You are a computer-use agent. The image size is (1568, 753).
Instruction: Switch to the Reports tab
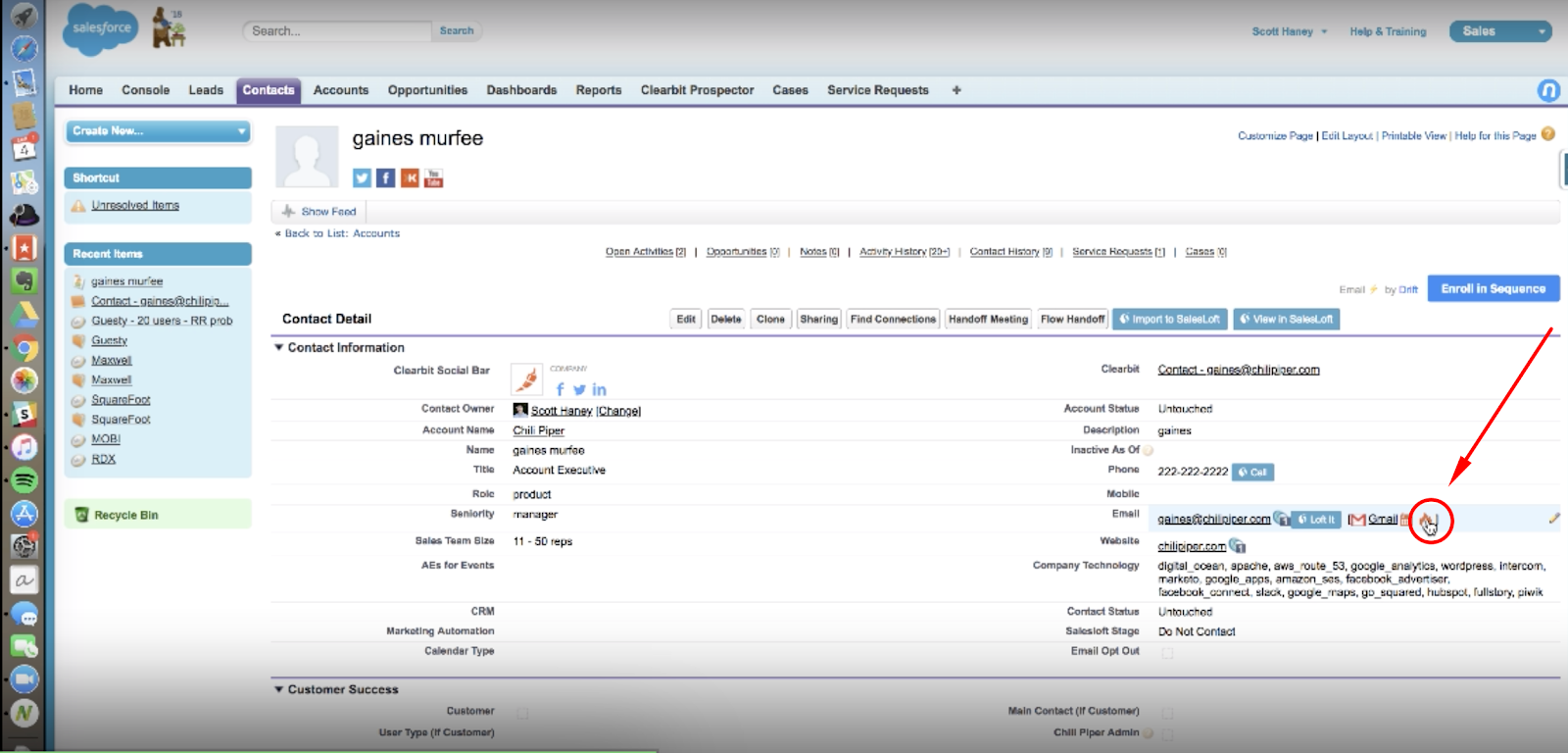click(x=599, y=90)
